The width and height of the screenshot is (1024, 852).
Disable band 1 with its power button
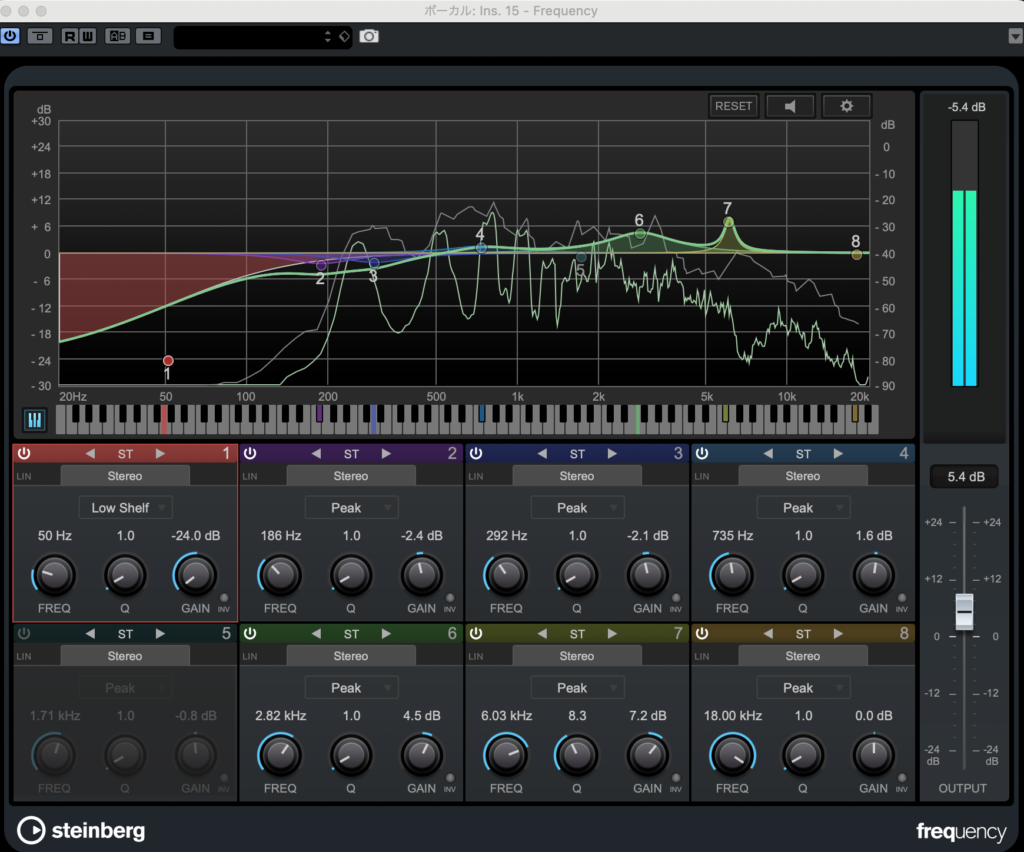pos(23,454)
